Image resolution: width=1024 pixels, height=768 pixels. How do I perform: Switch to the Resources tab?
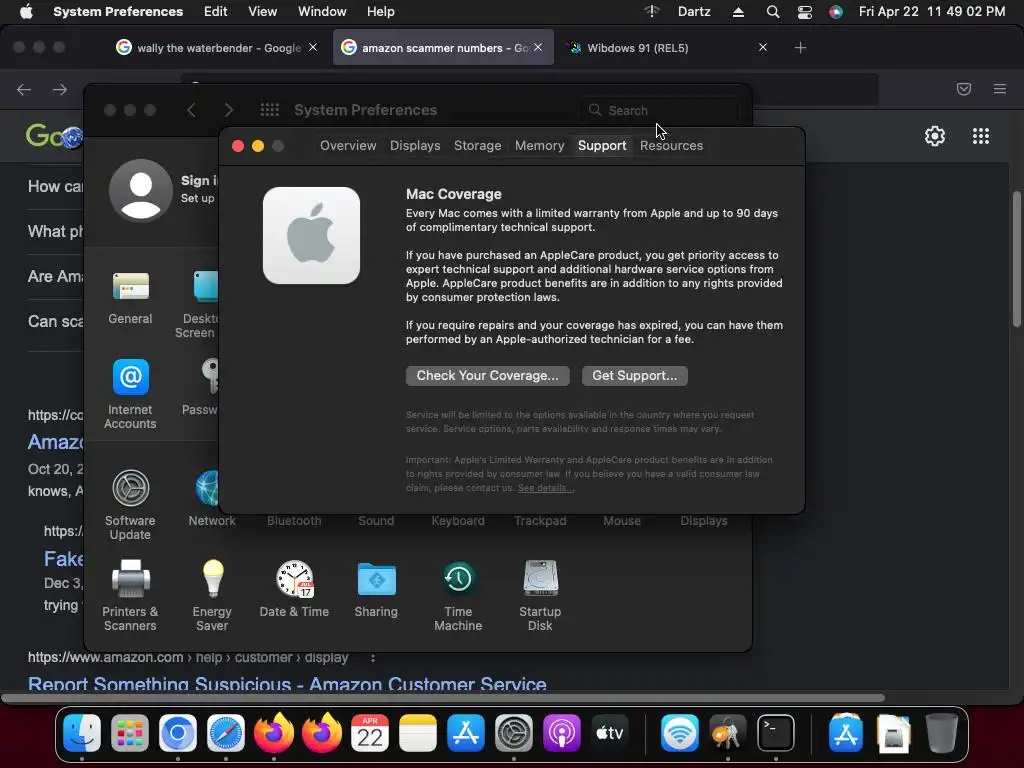[x=671, y=146]
